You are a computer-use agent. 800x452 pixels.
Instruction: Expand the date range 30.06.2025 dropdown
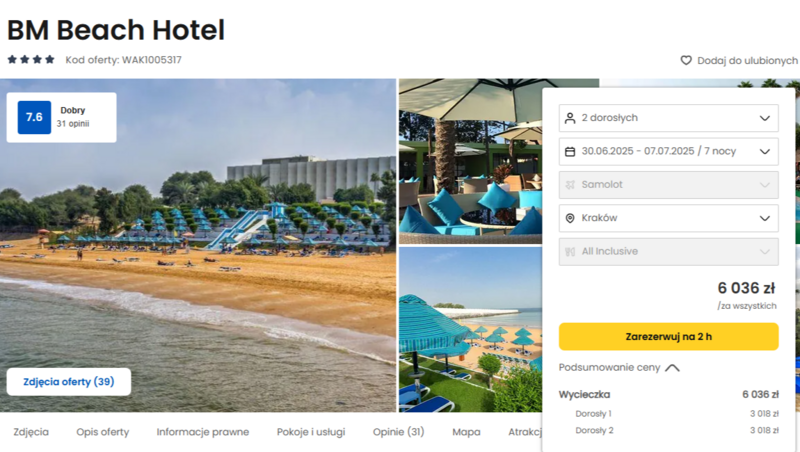668,152
